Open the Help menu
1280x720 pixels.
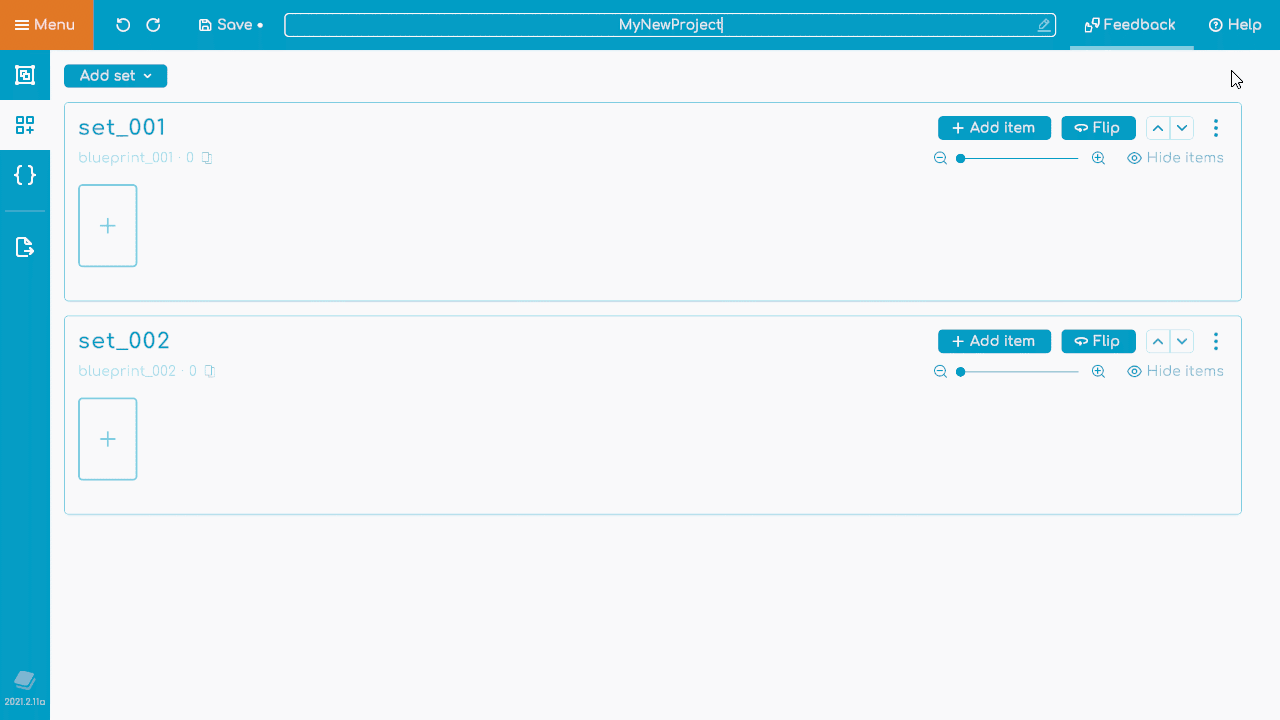pyautogui.click(x=1235, y=25)
